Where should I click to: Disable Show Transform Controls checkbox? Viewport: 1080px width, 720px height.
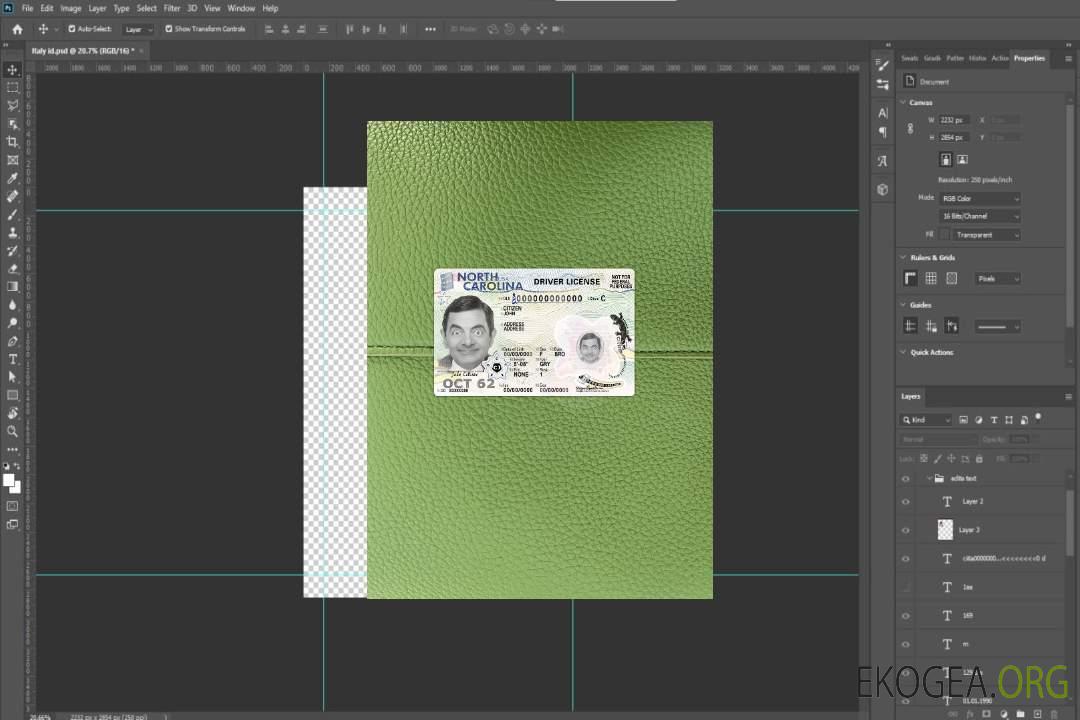pyautogui.click(x=169, y=29)
